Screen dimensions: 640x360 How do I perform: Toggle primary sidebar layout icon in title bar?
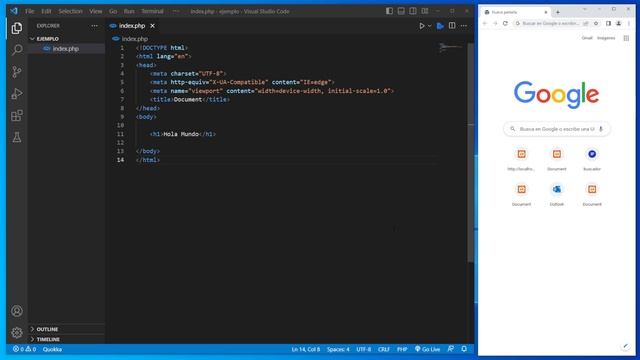pyautogui.click(x=389, y=11)
